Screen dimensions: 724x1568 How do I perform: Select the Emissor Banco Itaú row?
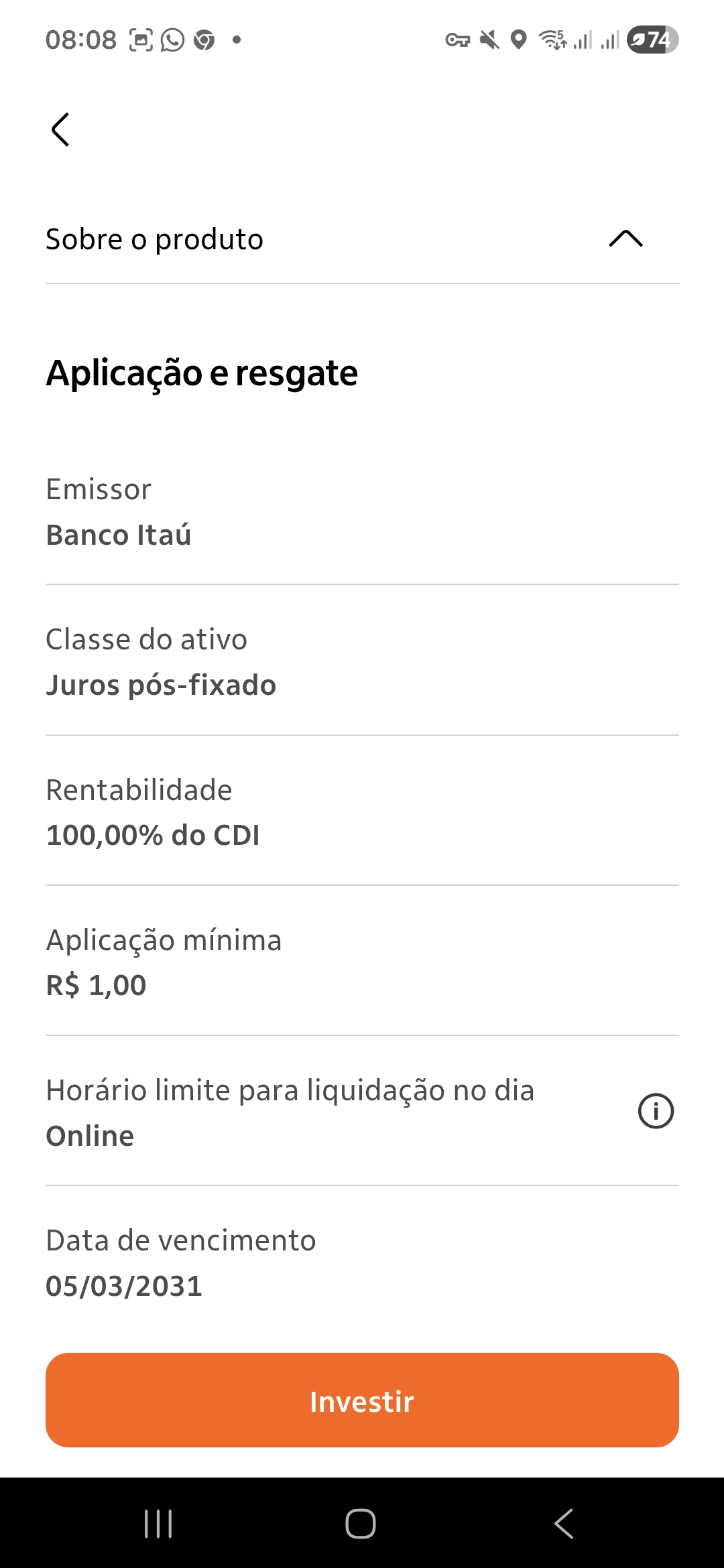tap(362, 512)
